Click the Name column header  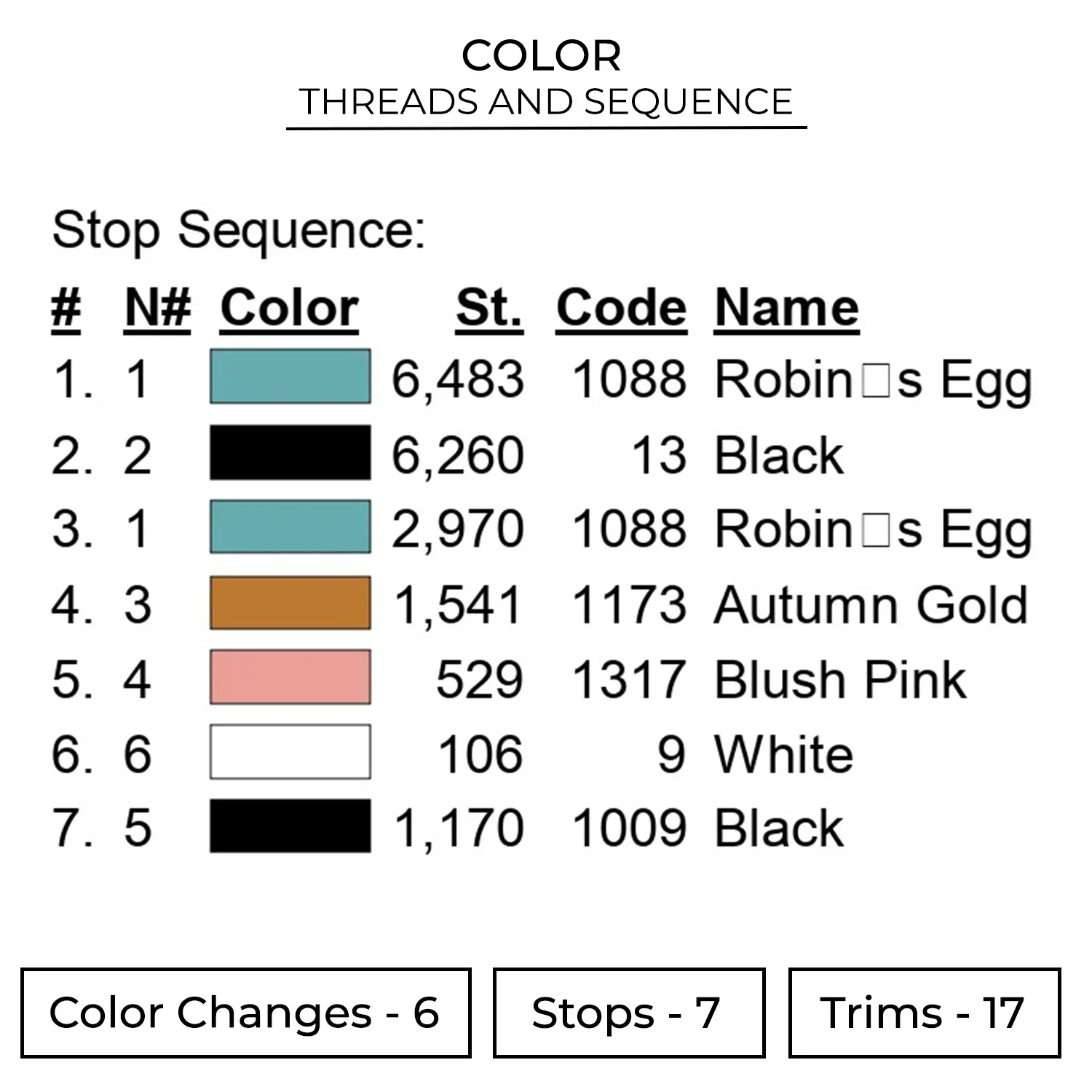[x=786, y=309]
